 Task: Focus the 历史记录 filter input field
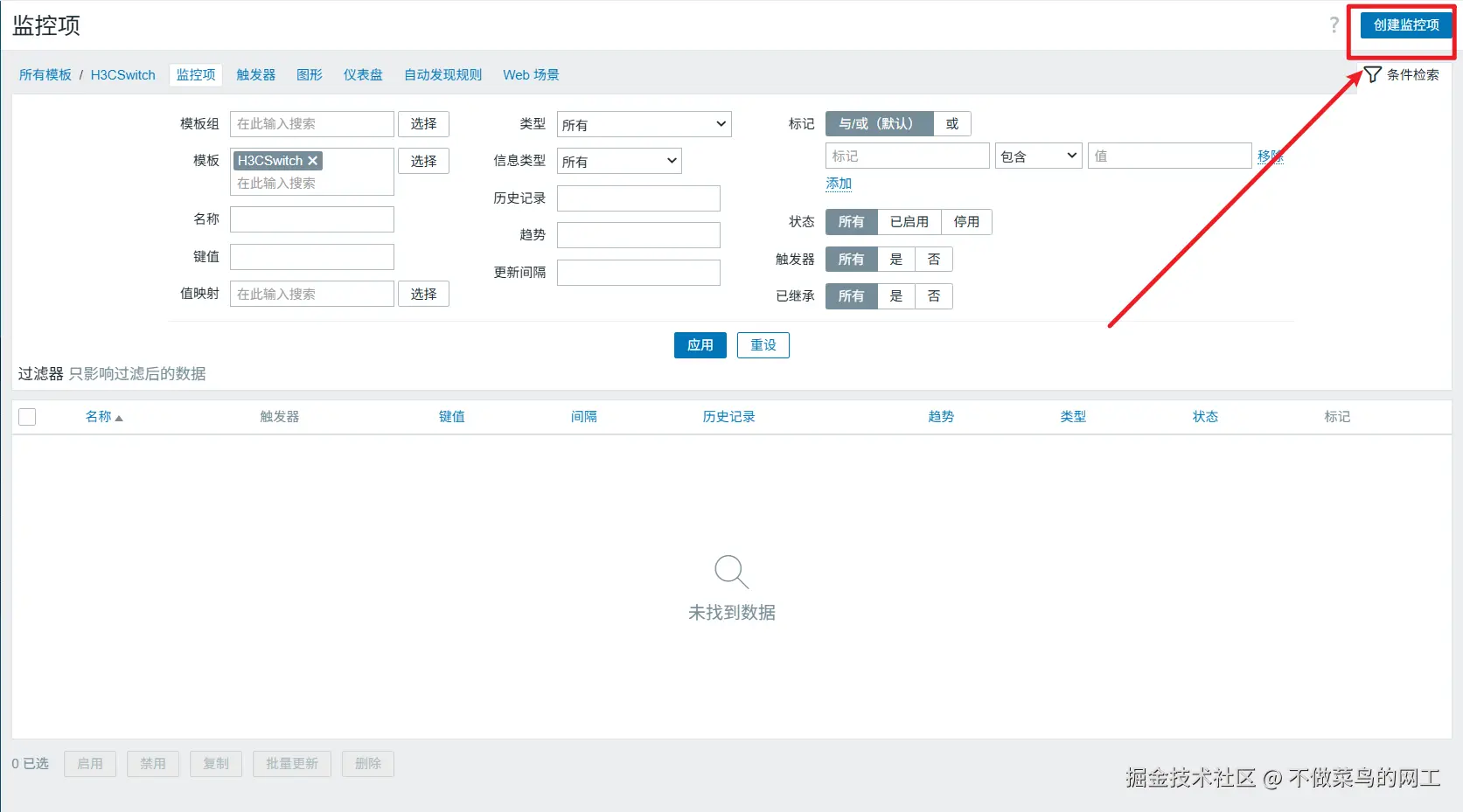[x=638, y=198]
